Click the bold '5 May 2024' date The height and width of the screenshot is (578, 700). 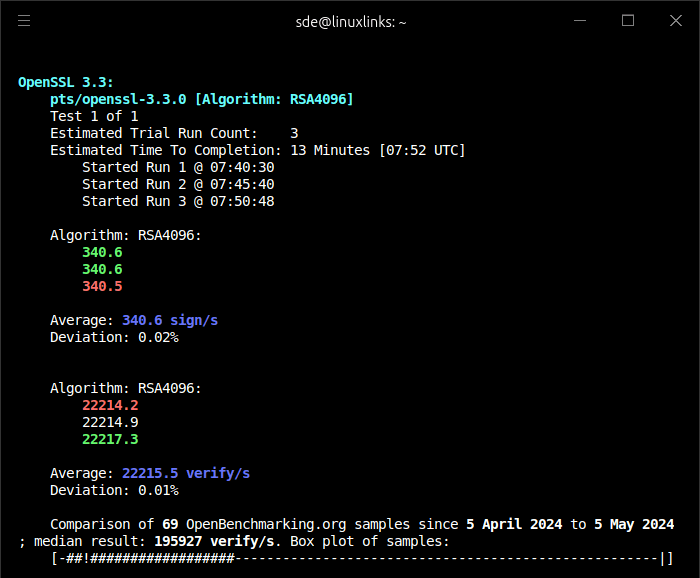[634, 524]
